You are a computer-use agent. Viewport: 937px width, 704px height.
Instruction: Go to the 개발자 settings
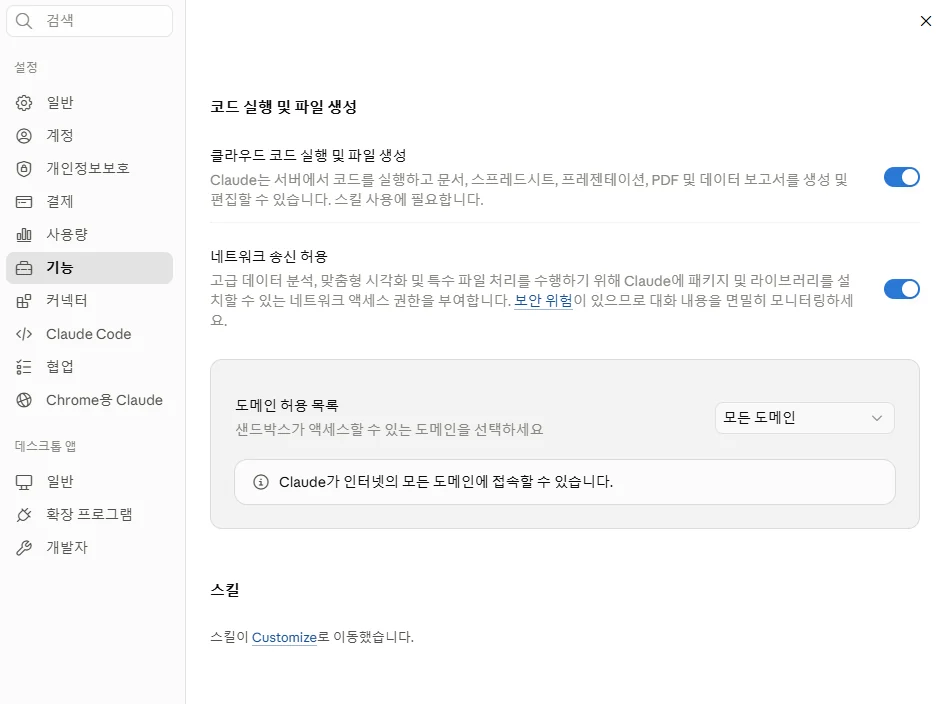[90, 547]
